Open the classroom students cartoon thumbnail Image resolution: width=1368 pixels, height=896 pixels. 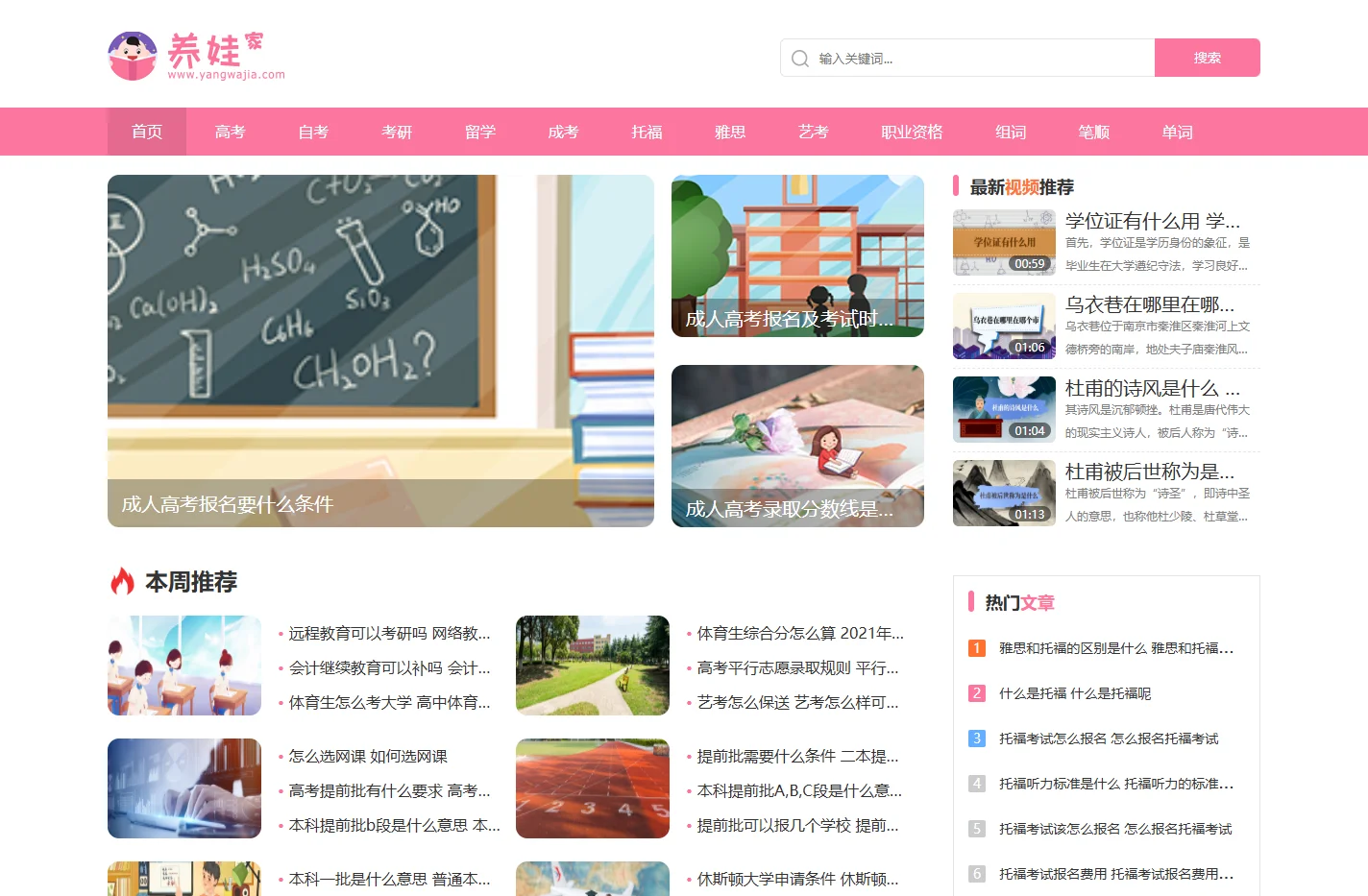(x=184, y=666)
